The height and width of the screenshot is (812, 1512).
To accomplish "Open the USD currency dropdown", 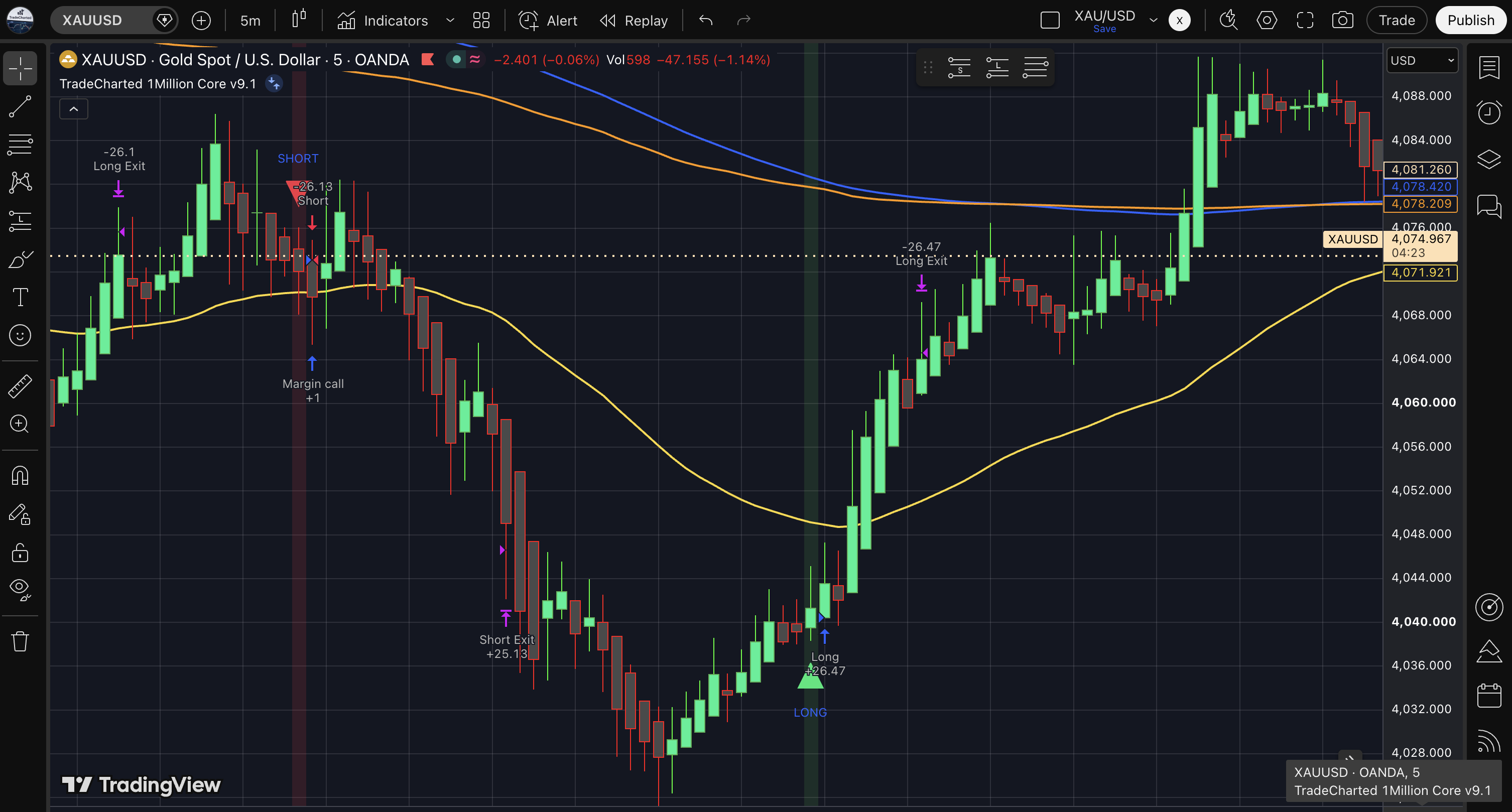I will (1422, 60).
